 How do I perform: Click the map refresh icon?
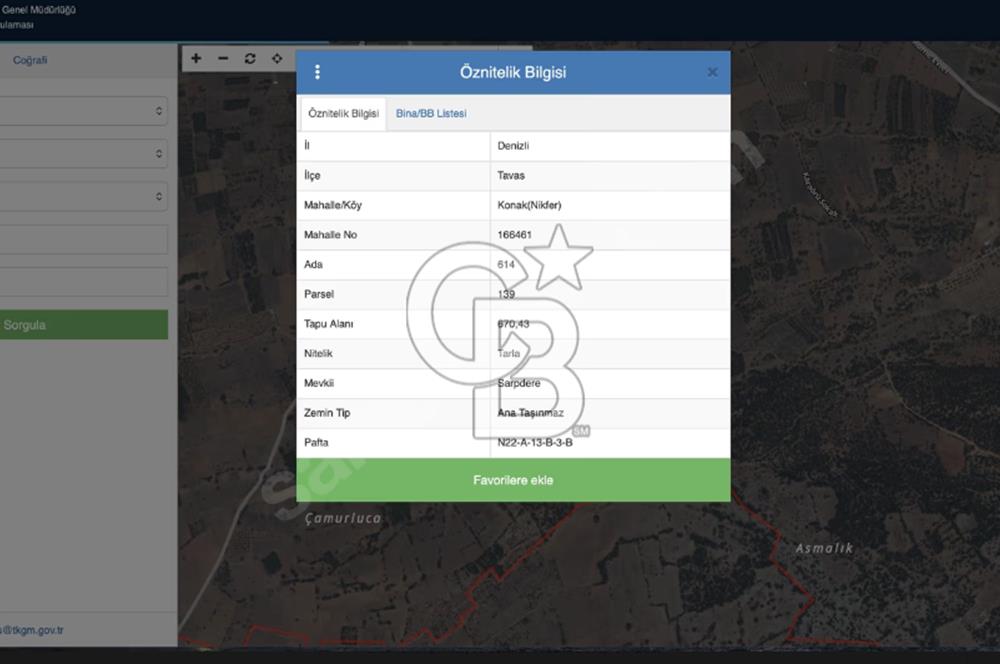(x=250, y=59)
